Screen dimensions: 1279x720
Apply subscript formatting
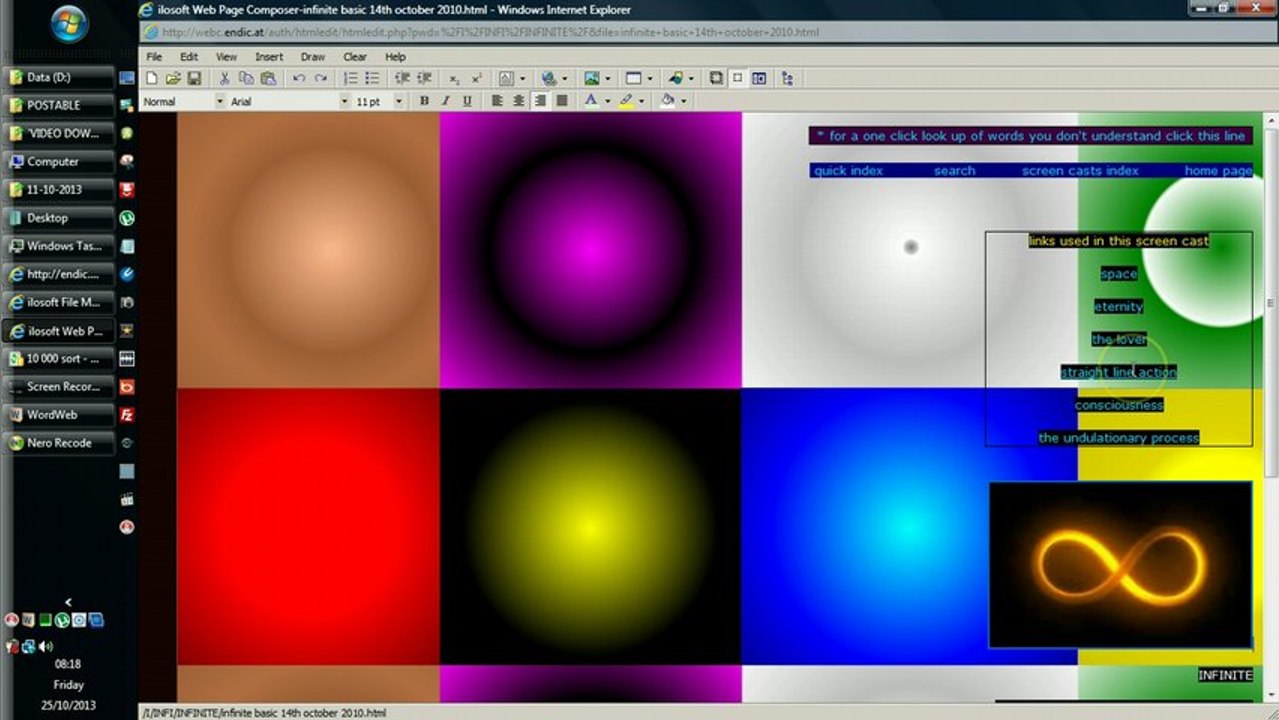click(454, 78)
